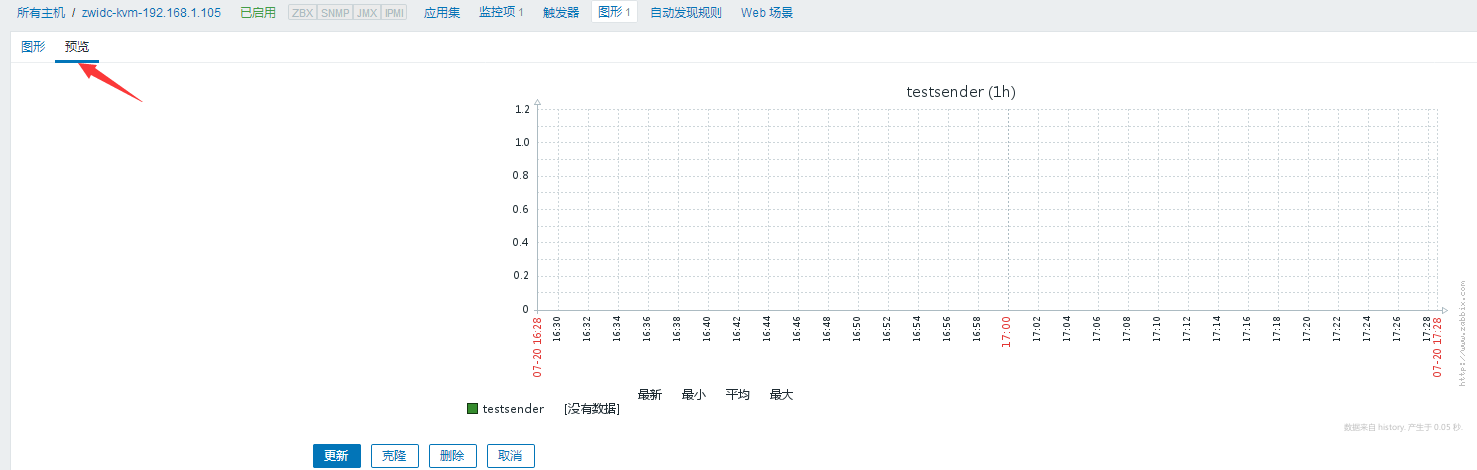The image size is (1477, 470).
Task: Open the 应用集 section
Action: [442, 13]
